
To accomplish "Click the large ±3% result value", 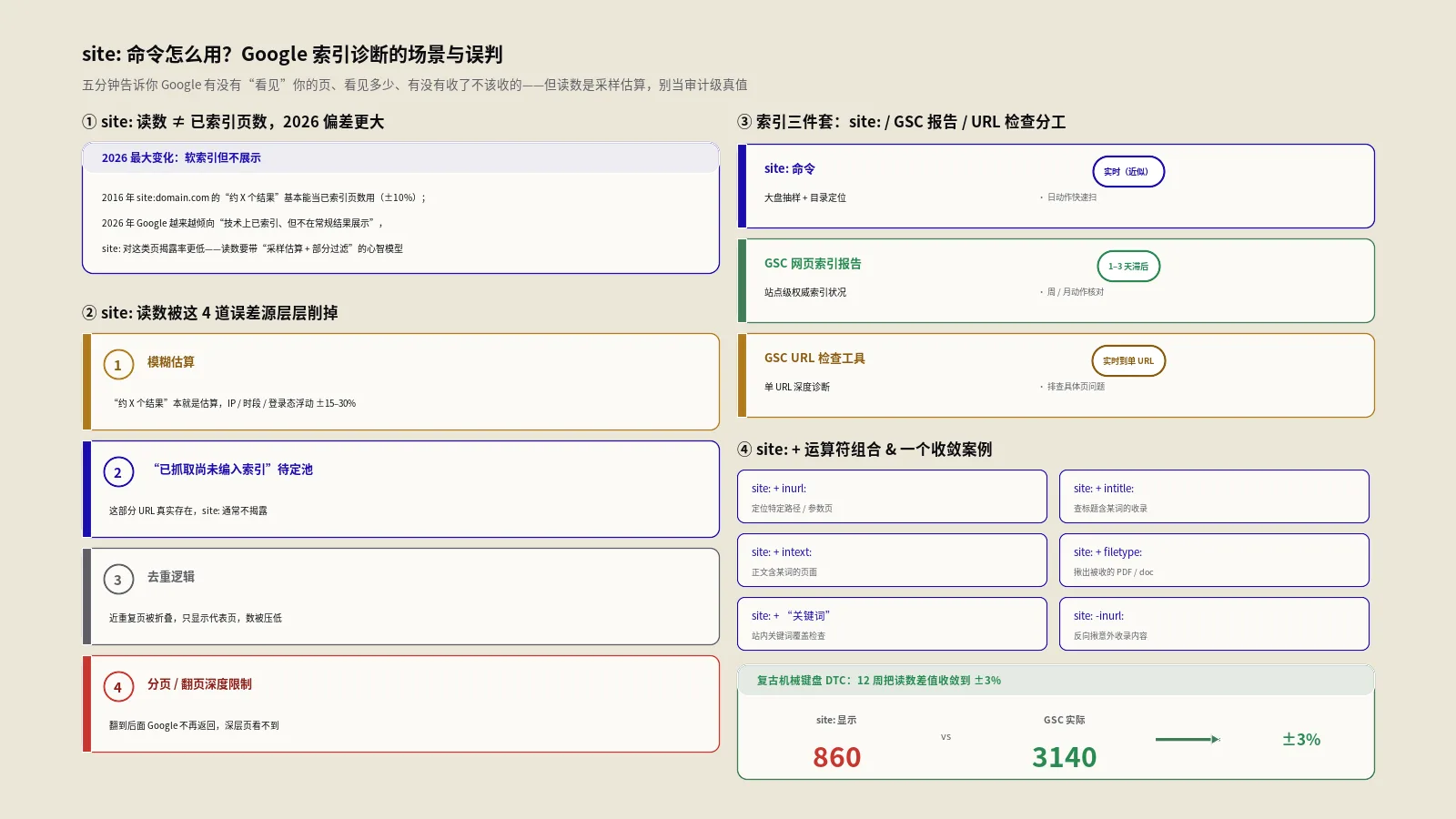I will 1301,740.
